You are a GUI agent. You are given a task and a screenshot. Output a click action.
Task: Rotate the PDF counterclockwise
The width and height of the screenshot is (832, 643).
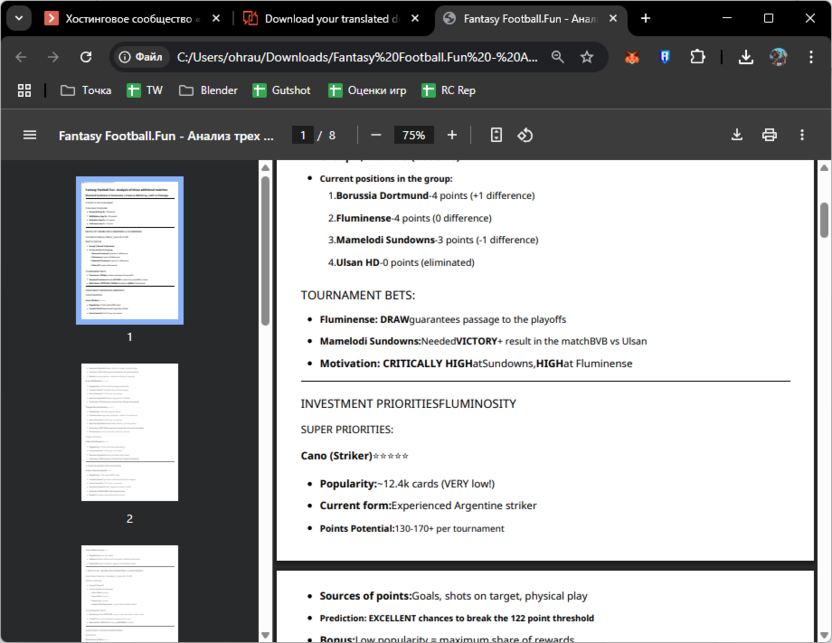point(525,135)
